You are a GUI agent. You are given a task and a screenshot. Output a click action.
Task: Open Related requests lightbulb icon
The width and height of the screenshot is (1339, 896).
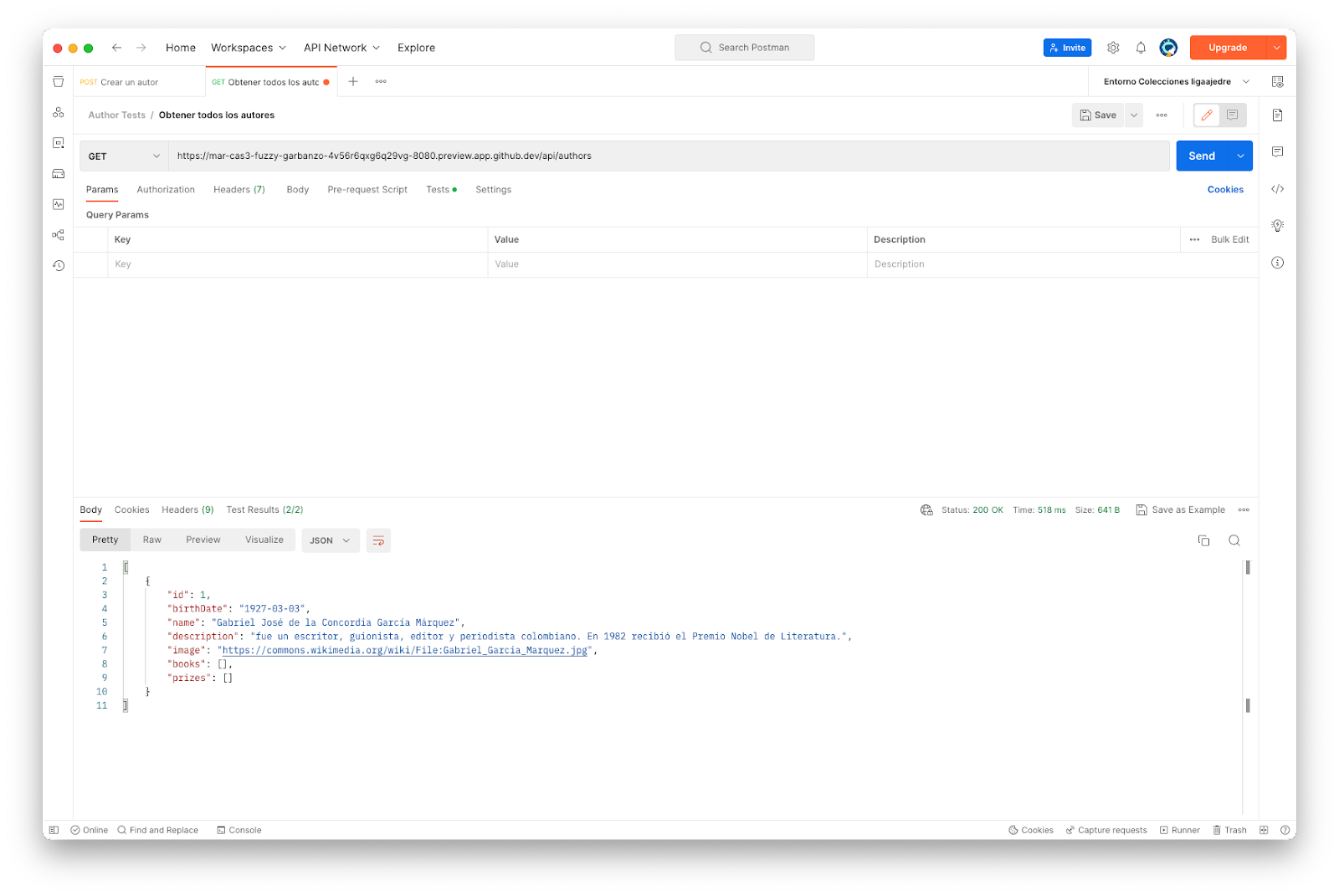(1277, 226)
